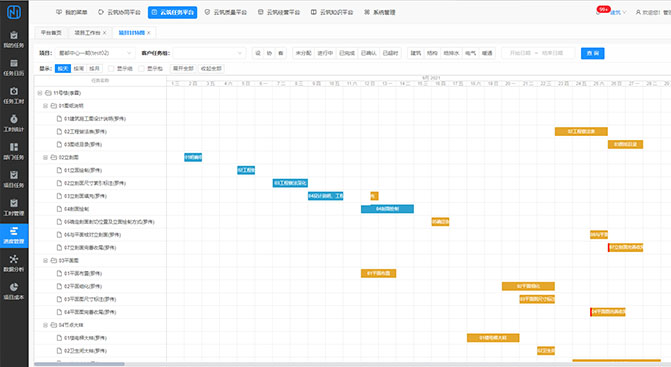Viewport: 671px width, 367px height.
Task: Collapse the 02立剖面 tree folder
Action: [45, 157]
